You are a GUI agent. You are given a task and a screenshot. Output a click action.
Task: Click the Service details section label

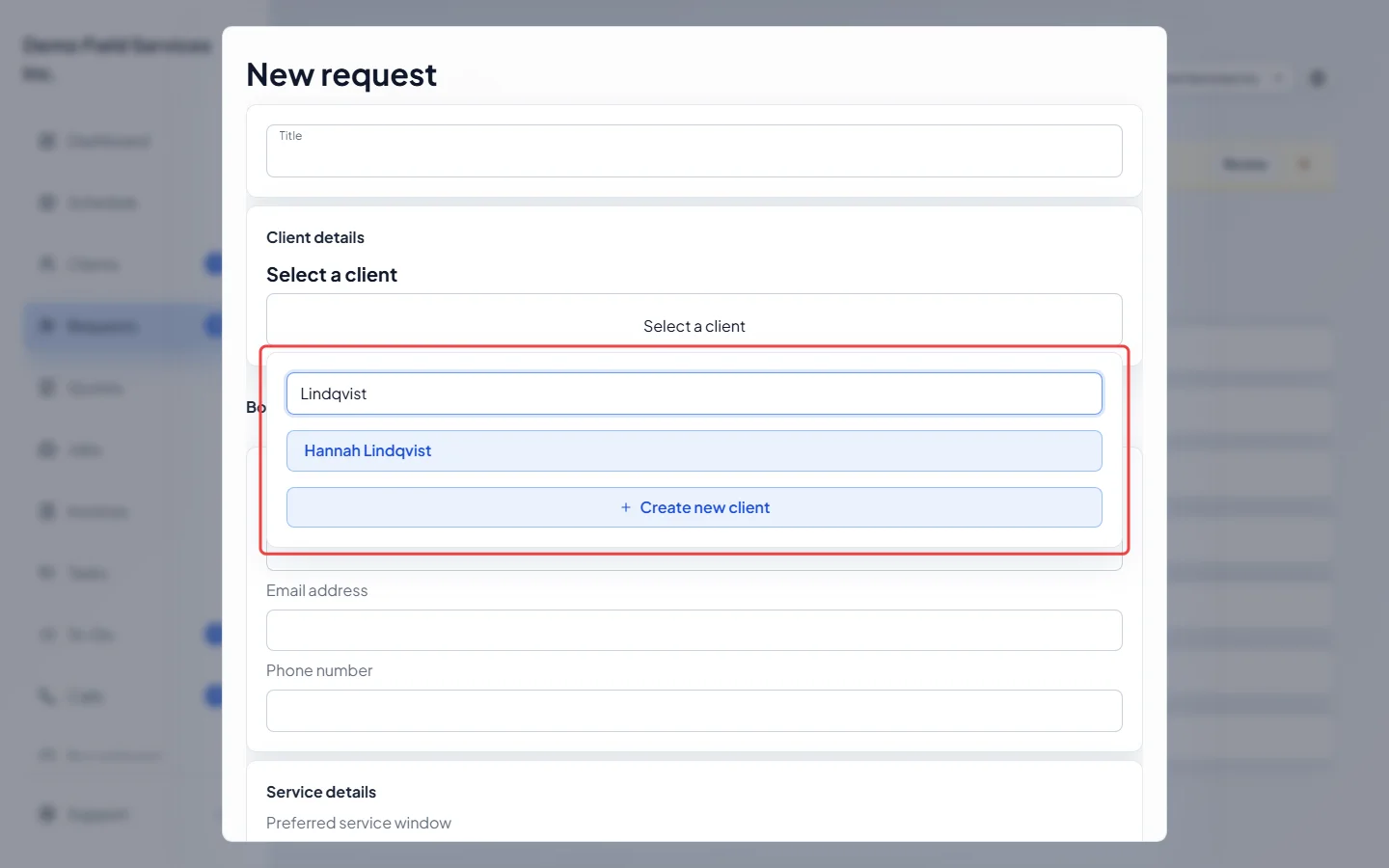coord(321,792)
